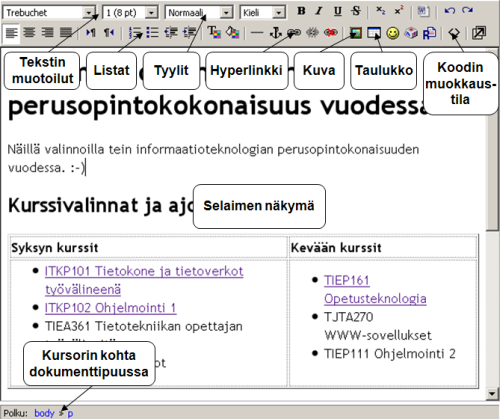Click the editor scrollbar down arrow
The image size is (500, 419).
pos(492,393)
